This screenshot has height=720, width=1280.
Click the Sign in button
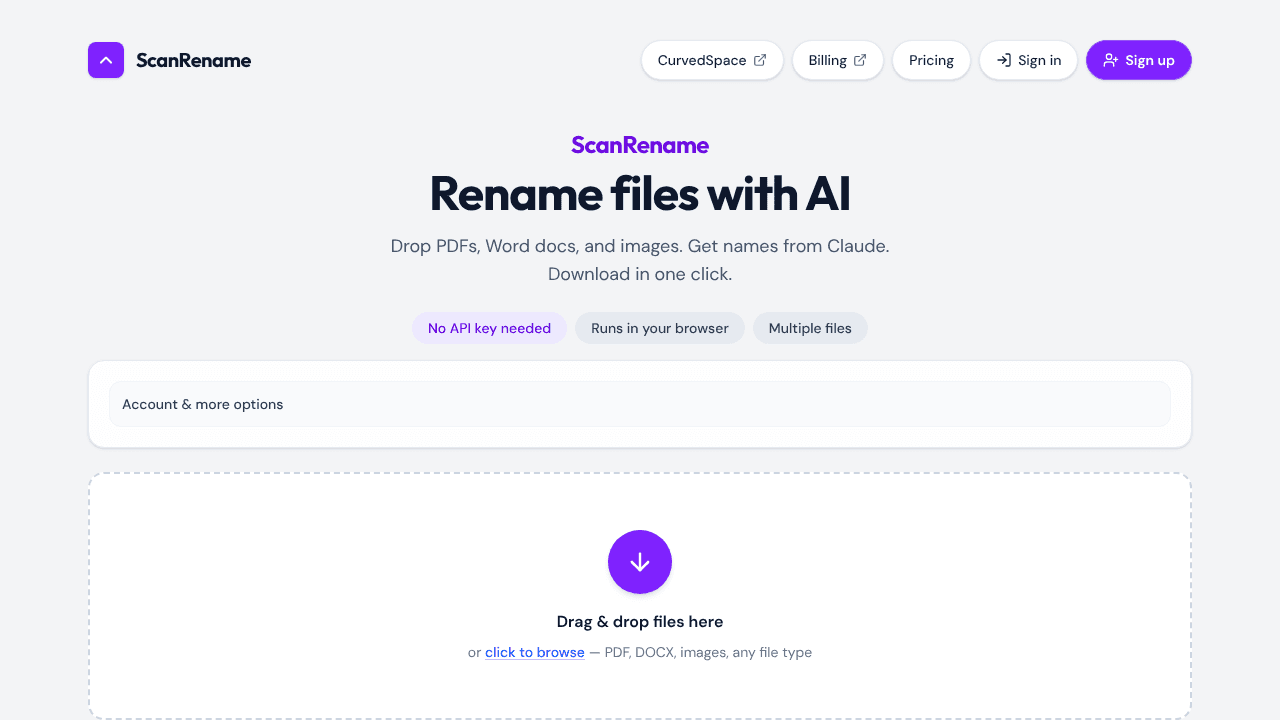[x=1028, y=60]
